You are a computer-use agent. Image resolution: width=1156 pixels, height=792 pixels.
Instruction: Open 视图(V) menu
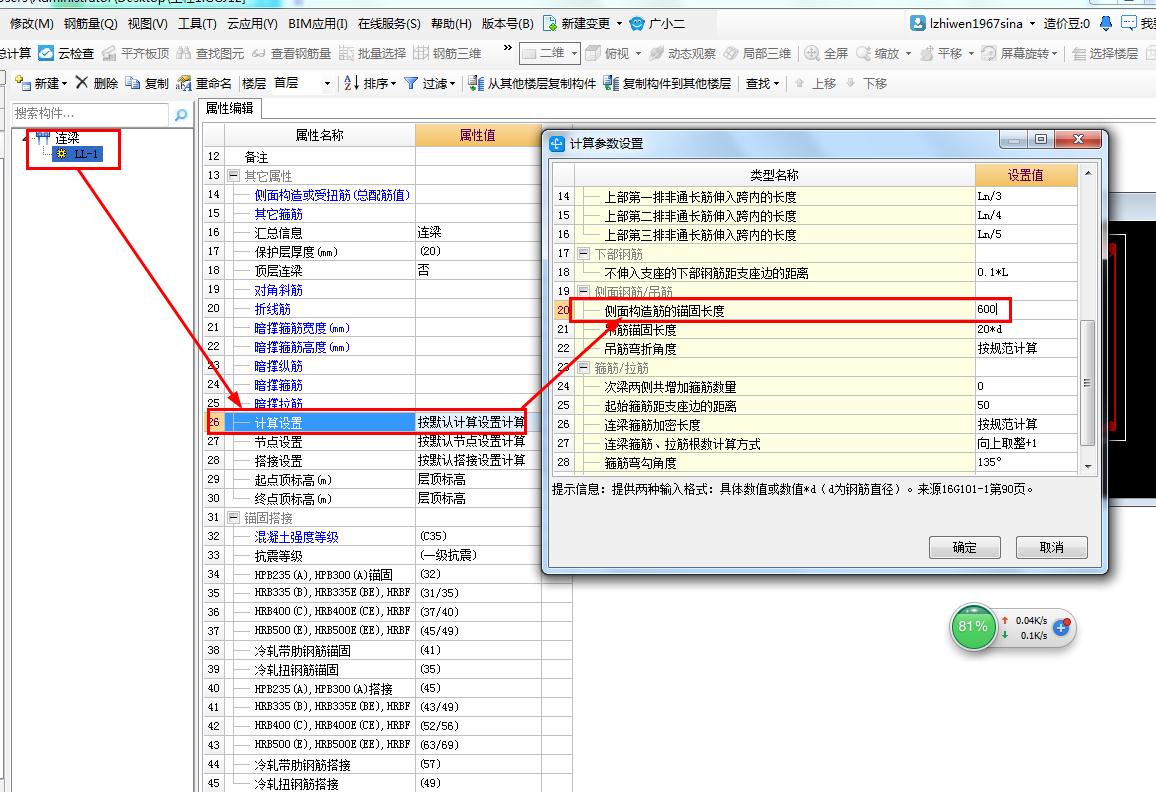click(x=147, y=24)
